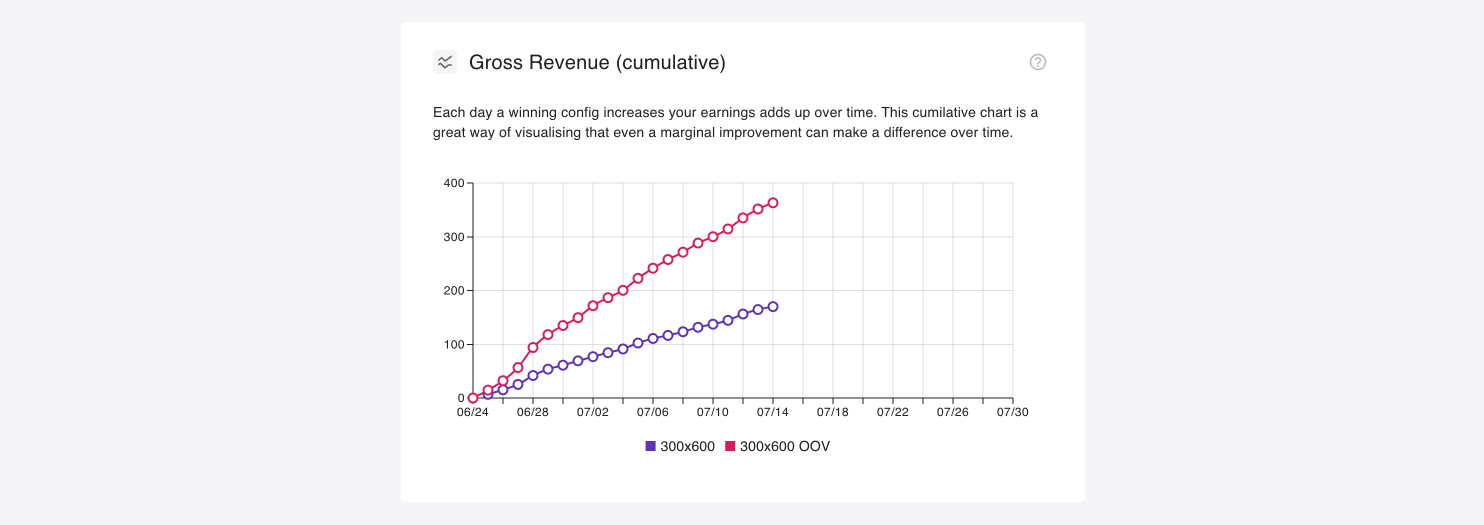Click the last purple data point at 07/14
The image size is (1484, 525).
(773, 307)
